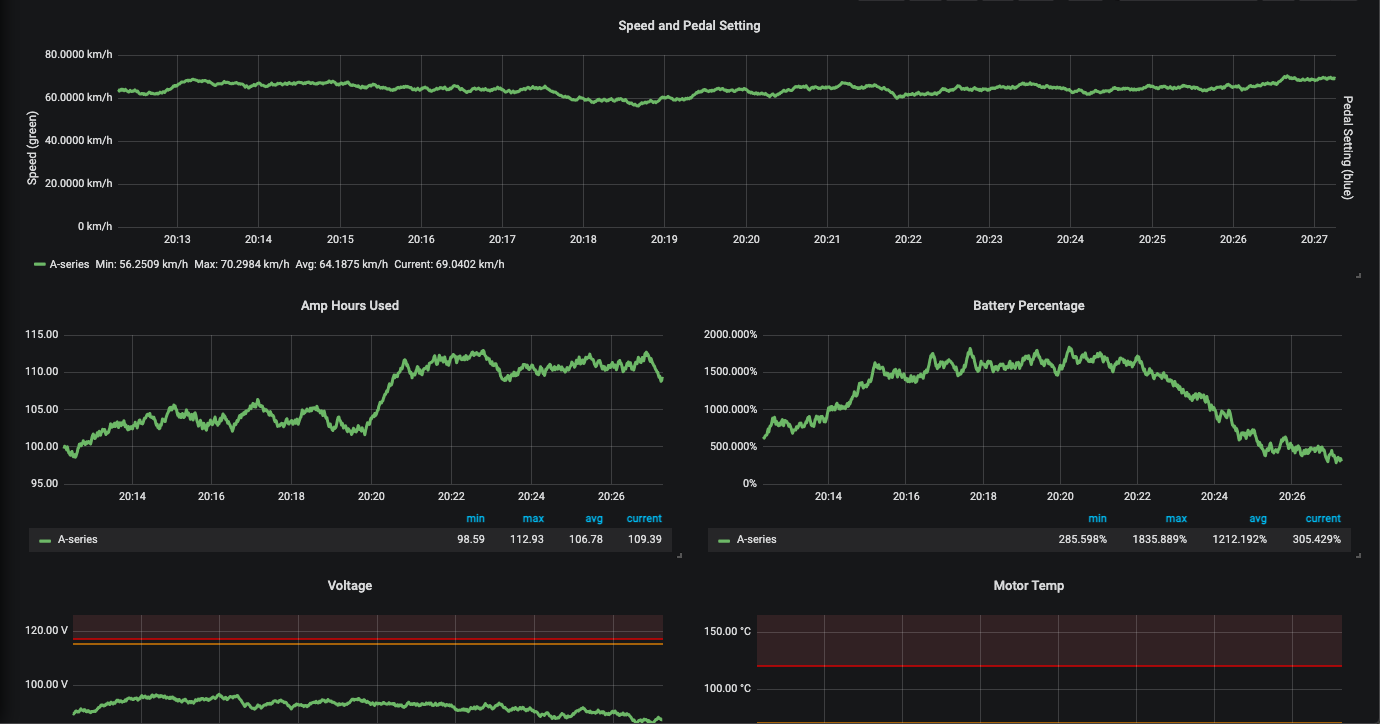Screen dimensions: 1380x724
Task: Open the Speed and Pedal Setting panel menu
Action: point(689,26)
